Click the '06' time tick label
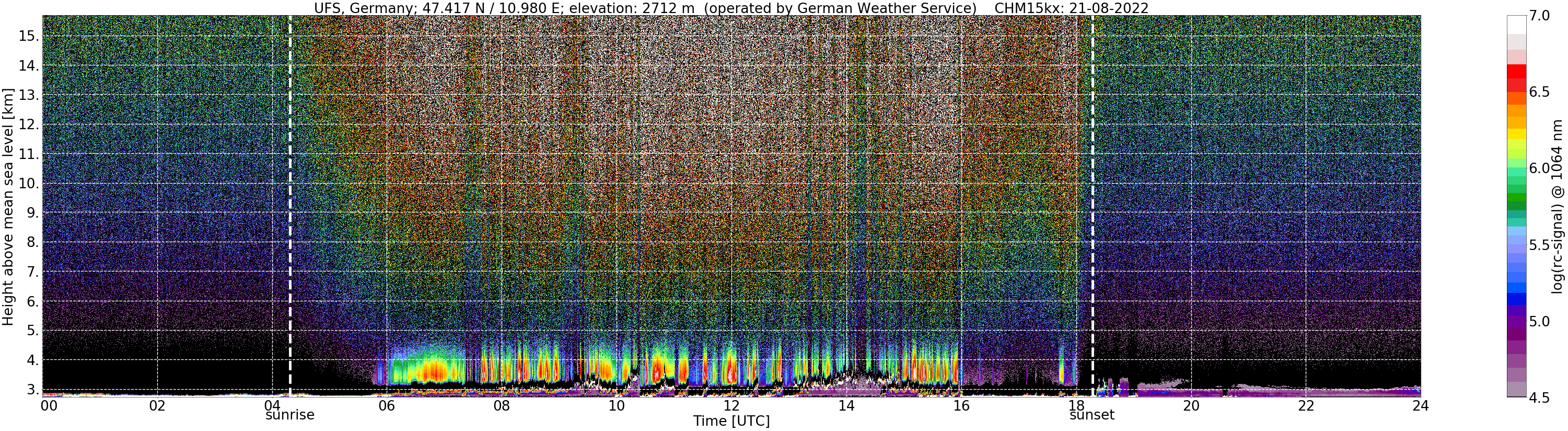The height and width of the screenshot is (431, 1568). tap(387, 405)
